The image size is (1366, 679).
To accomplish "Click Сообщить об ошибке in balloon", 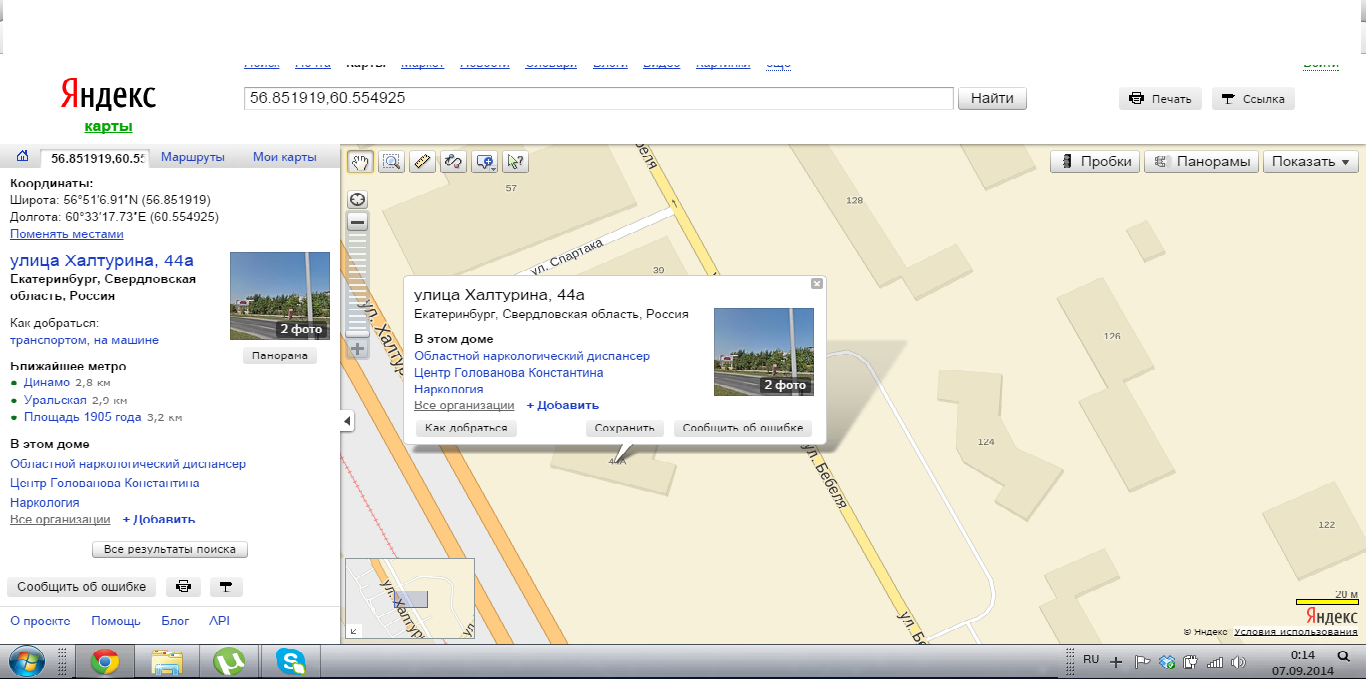I will point(742,428).
